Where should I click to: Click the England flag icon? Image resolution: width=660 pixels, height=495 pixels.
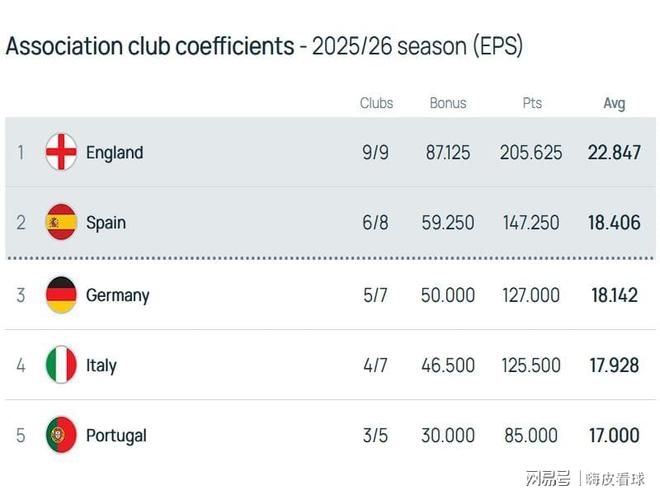(61, 152)
